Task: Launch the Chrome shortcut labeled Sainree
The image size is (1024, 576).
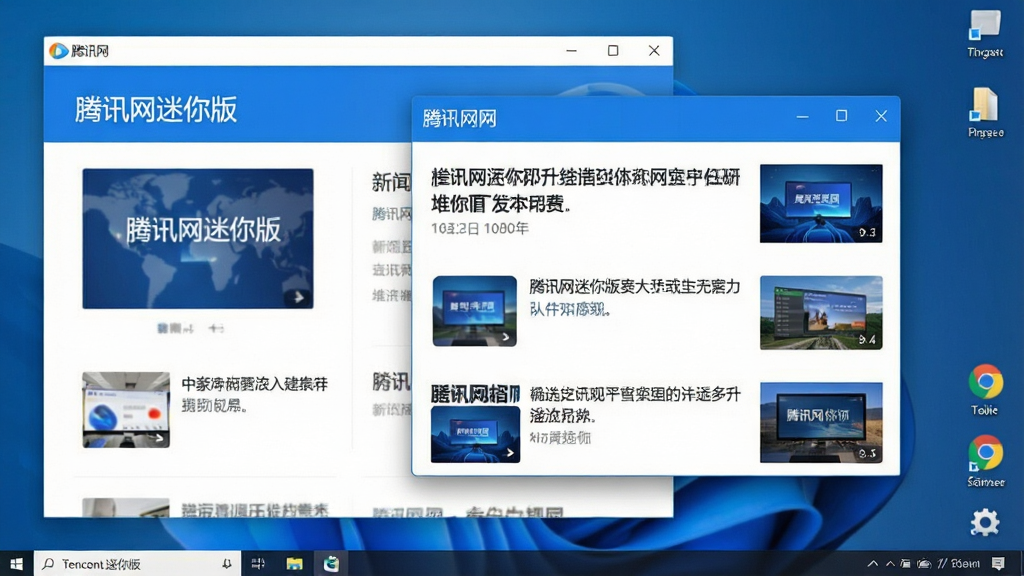Action: coord(985,461)
